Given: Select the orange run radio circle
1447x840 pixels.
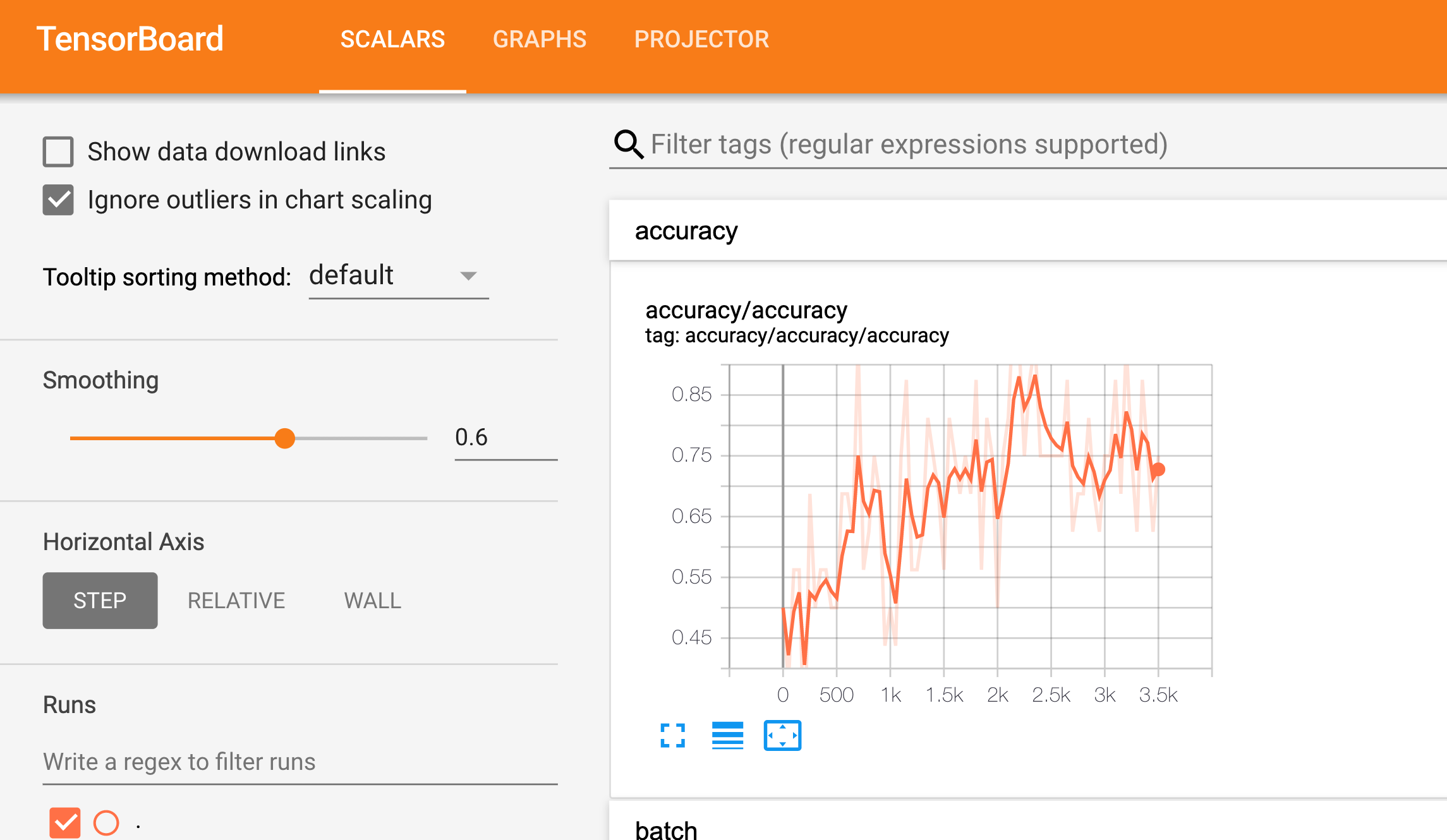Looking at the screenshot, I should pyautogui.click(x=106, y=823).
